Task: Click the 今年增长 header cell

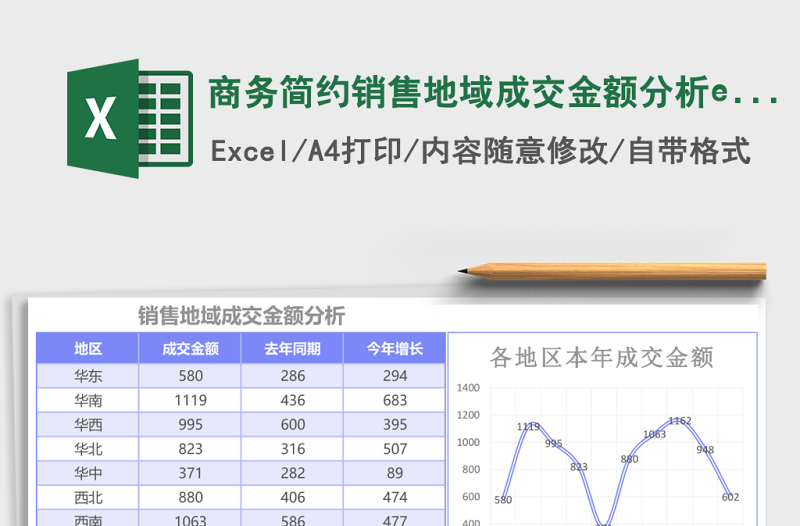Action: tap(394, 349)
